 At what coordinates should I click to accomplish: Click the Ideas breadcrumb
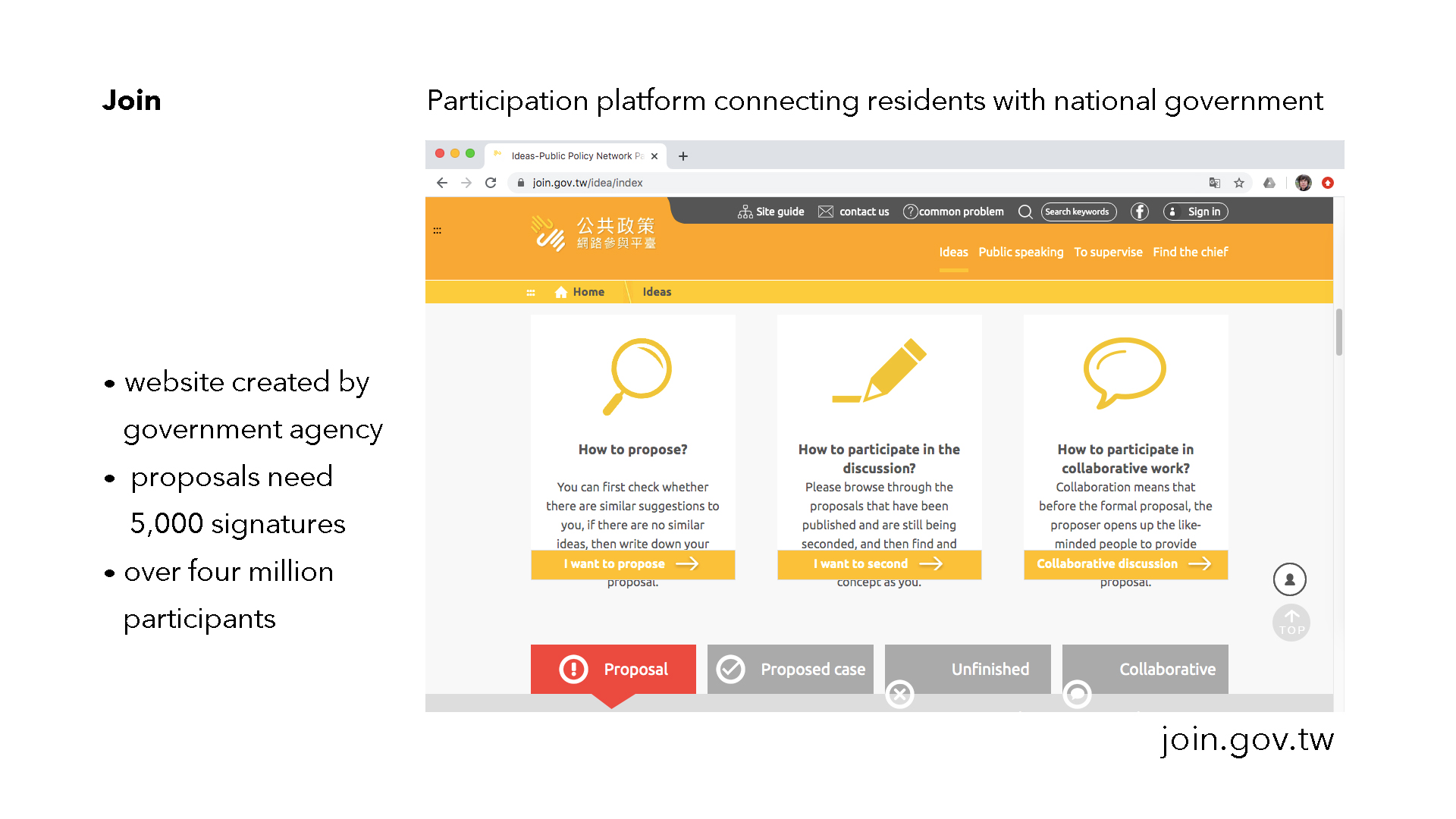(657, 292)
